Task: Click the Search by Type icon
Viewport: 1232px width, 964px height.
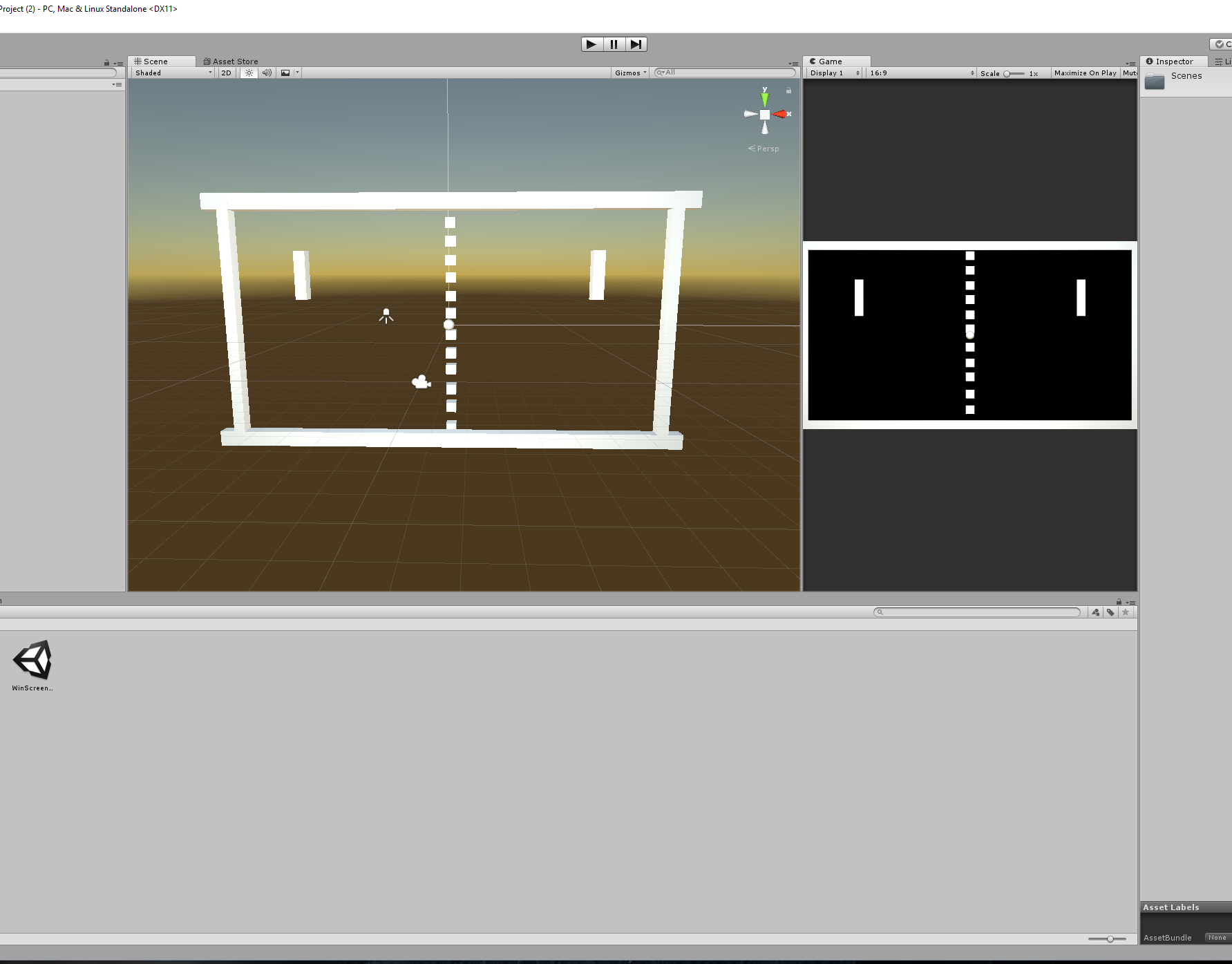Action: click(x=1096, y=612)
